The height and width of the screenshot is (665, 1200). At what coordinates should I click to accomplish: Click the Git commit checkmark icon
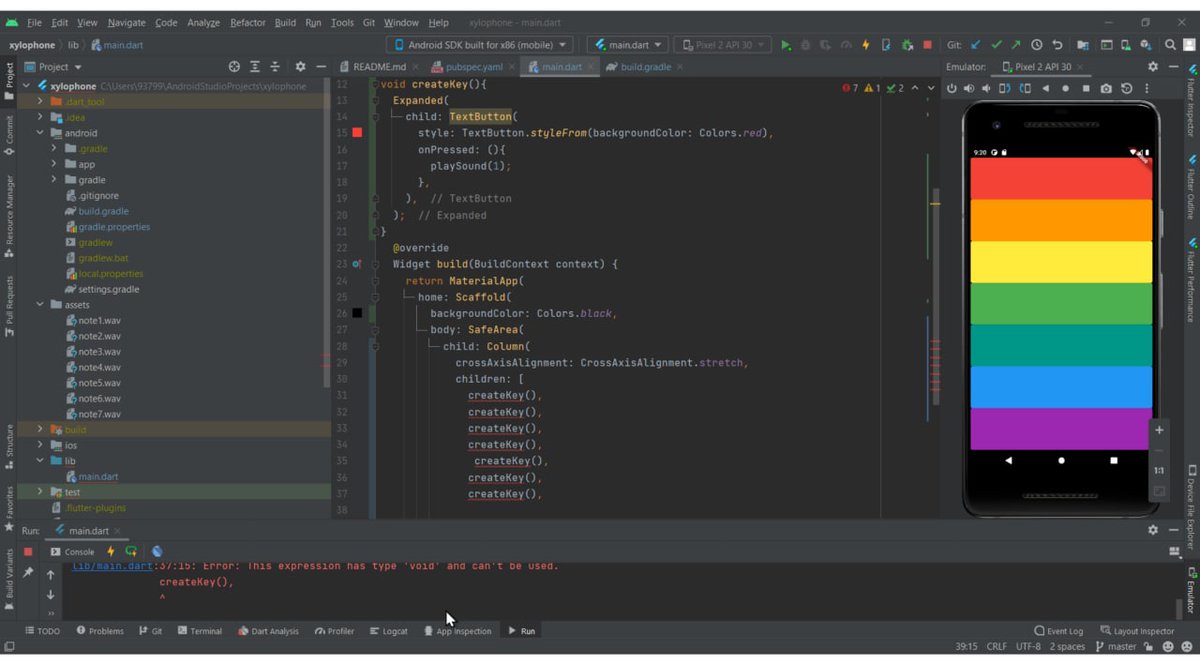996,45
